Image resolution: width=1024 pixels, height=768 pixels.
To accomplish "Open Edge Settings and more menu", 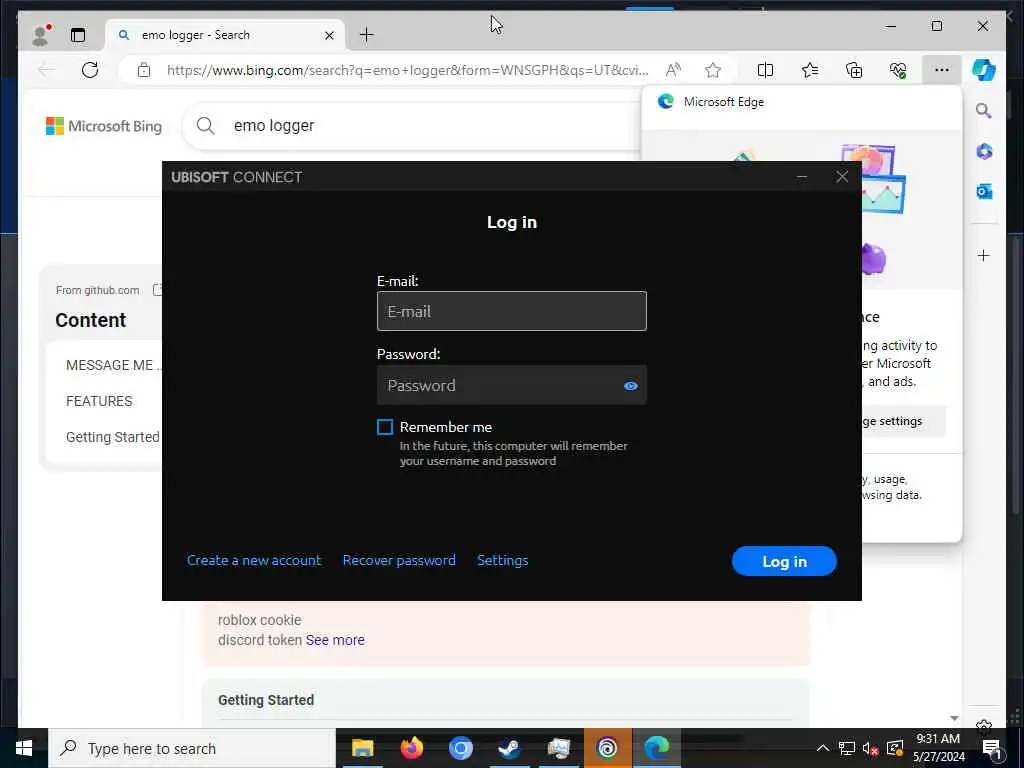I will click(x=941, y=70).
